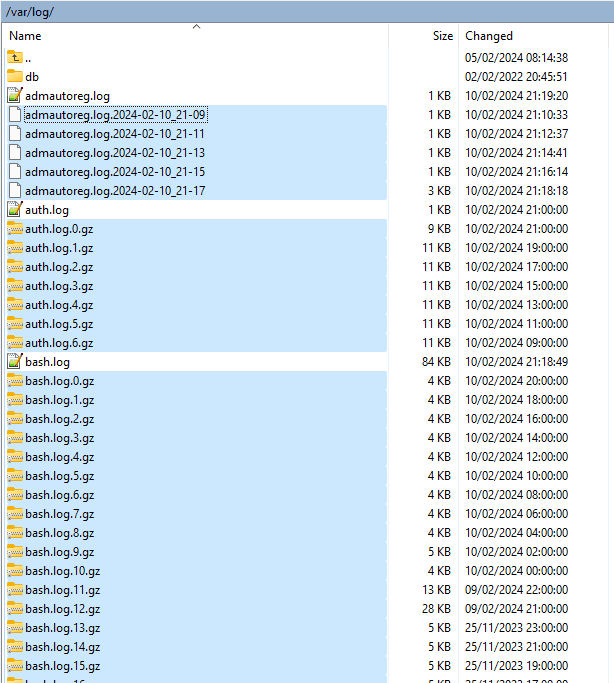
Task: Click the date 05/02/2024 08:14:38
Action: pos(516,57)
